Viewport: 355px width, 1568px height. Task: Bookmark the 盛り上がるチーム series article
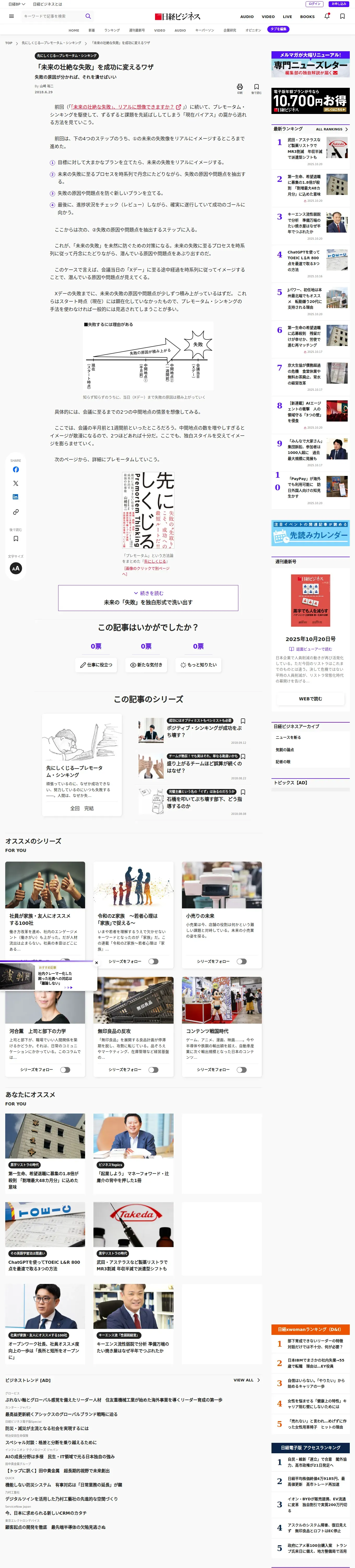pos(243,757)
